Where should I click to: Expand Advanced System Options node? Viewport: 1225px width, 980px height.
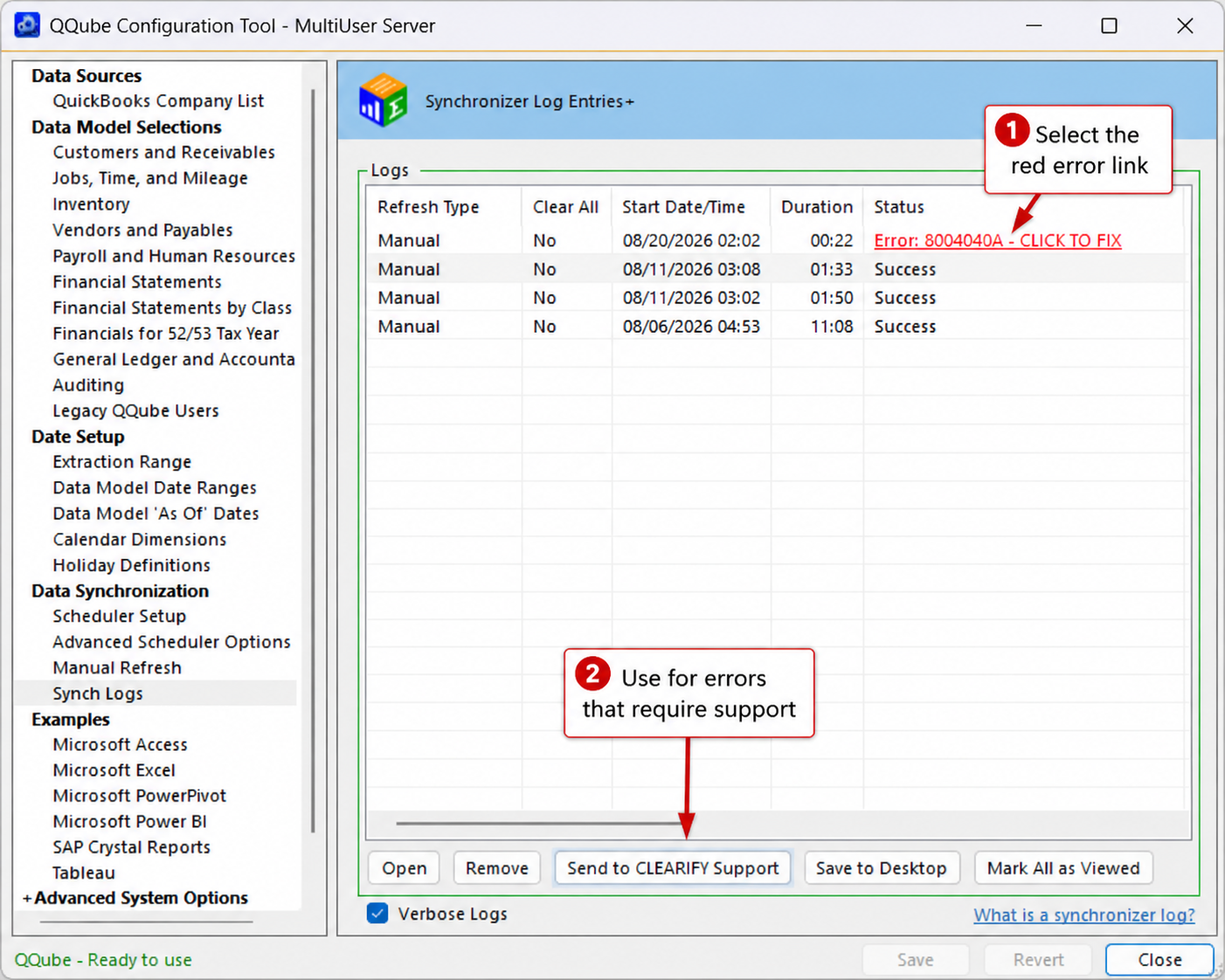(27, 898)
